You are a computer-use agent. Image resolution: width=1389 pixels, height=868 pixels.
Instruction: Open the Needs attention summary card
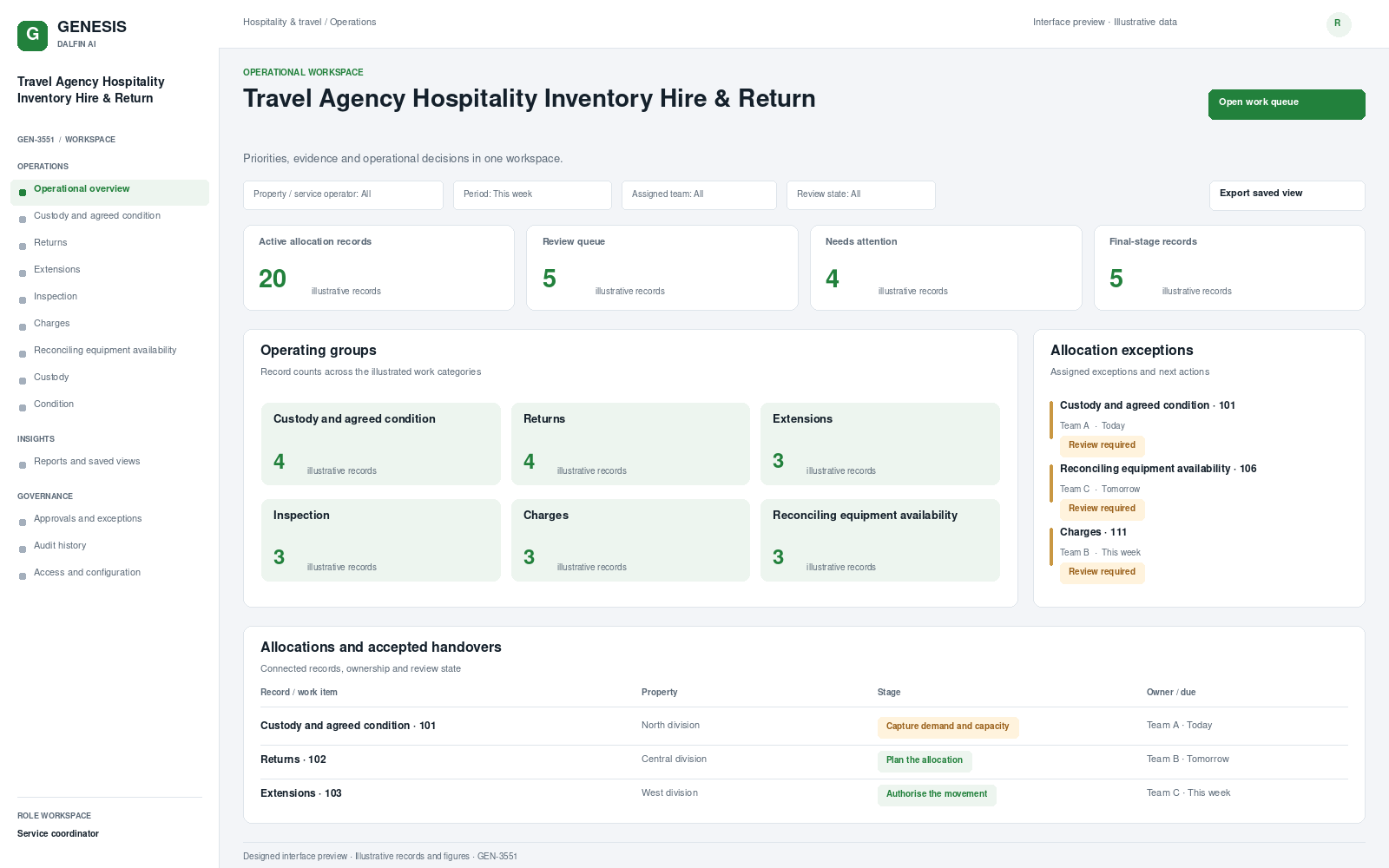(946, 268)
